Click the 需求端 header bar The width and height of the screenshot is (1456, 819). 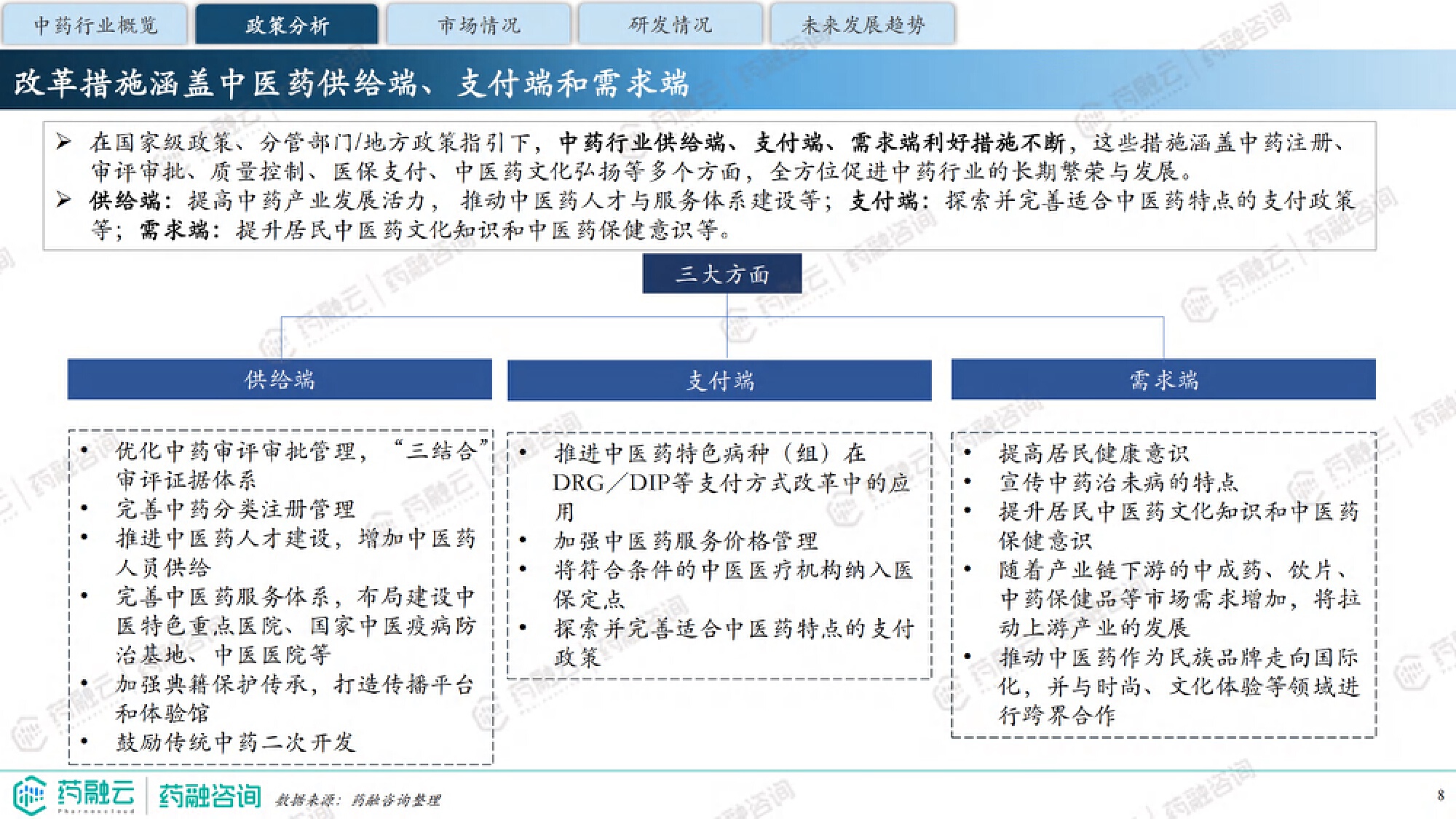pyautogui.click(x=1163, y=379)
